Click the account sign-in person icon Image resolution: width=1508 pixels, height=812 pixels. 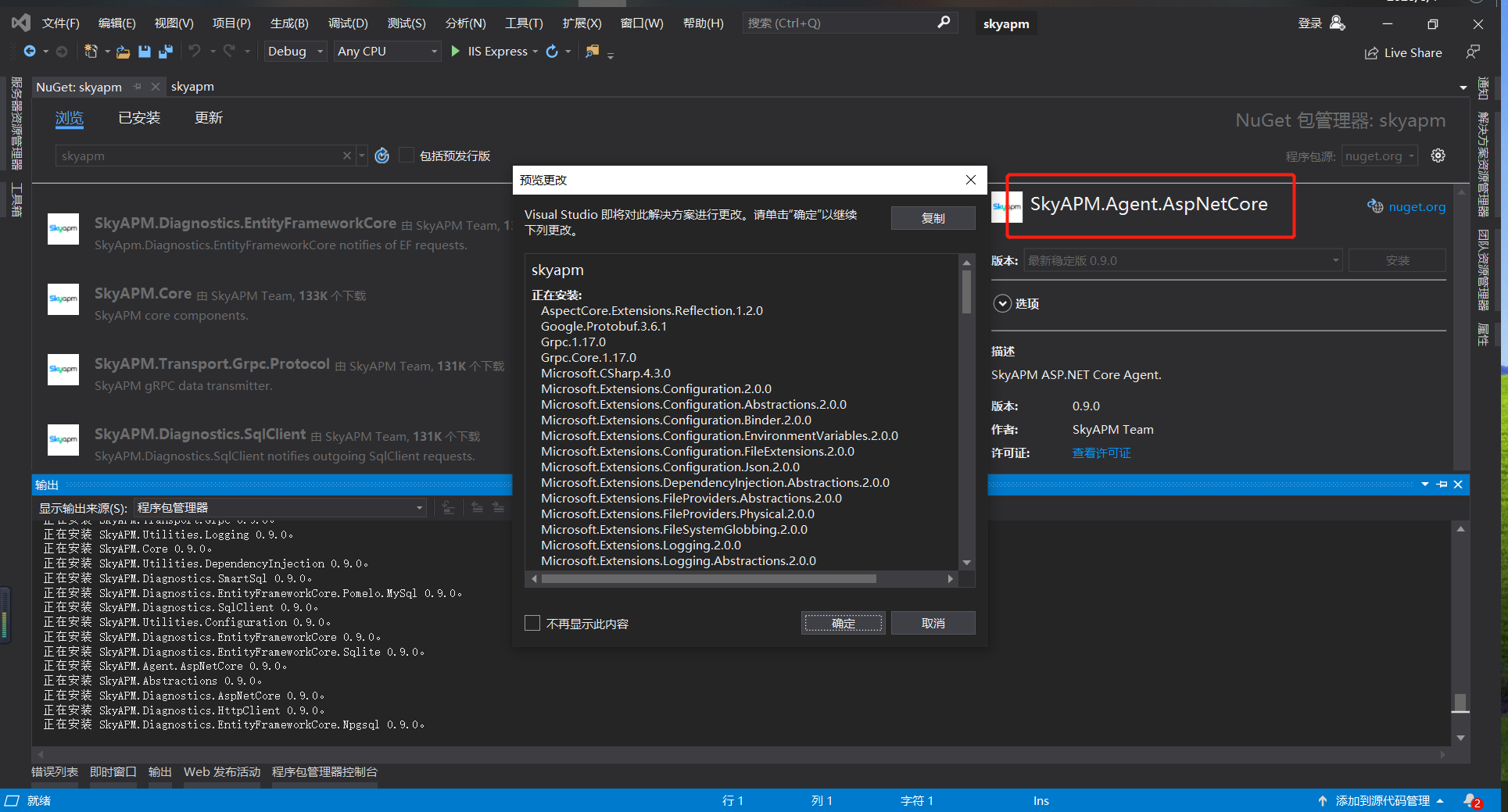tap(1337, 23)
